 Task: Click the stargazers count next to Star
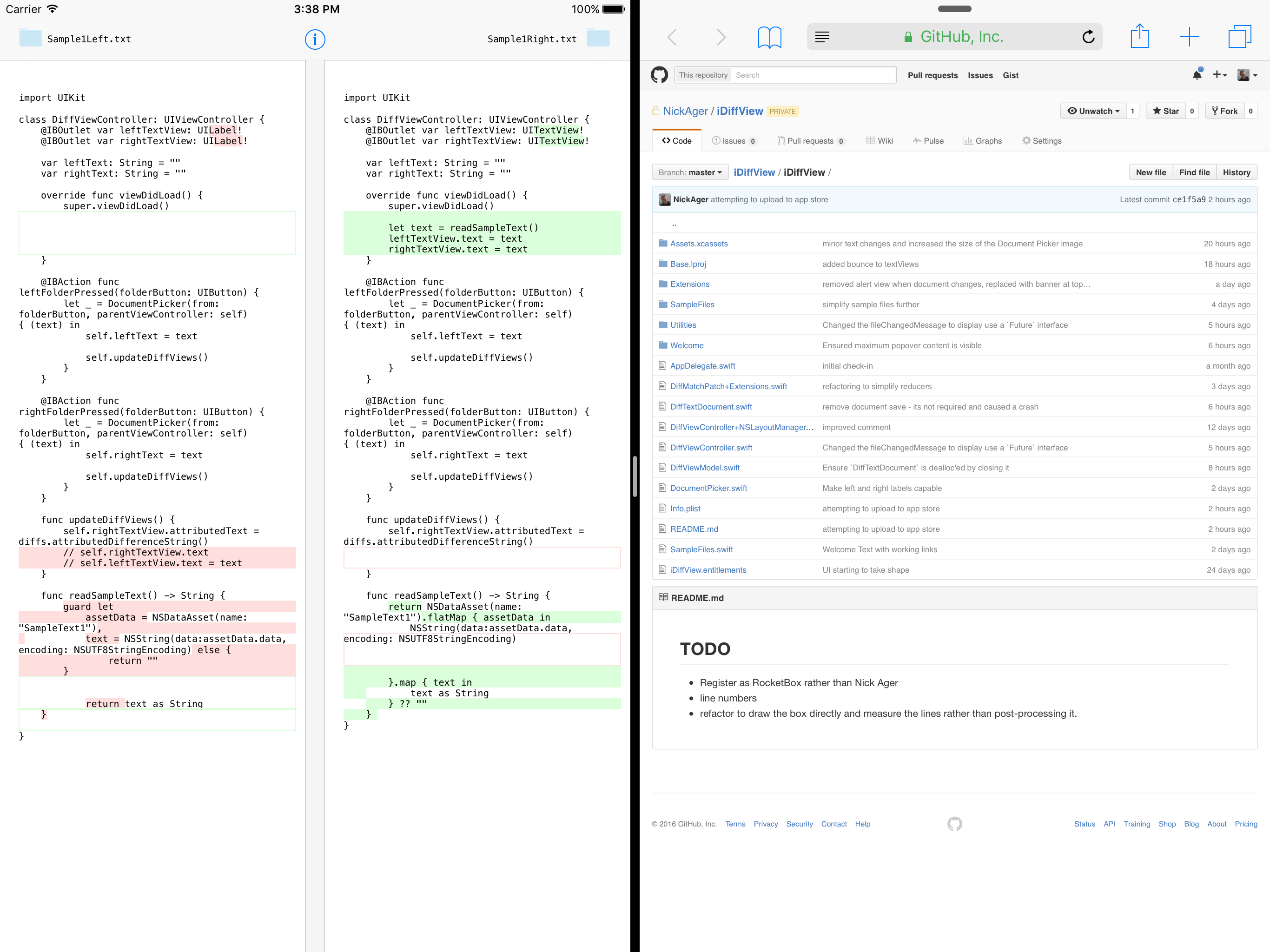click(x=1192, y=111)
